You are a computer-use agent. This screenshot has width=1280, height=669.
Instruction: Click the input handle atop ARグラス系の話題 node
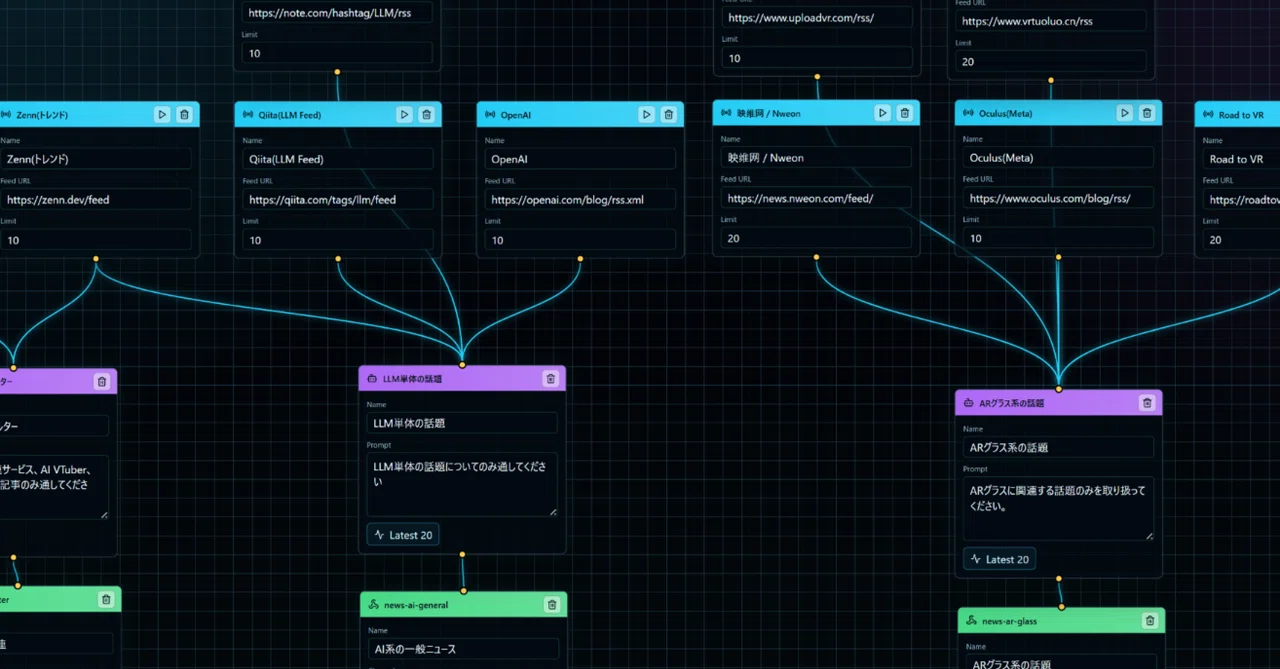tap(1058, 389)
